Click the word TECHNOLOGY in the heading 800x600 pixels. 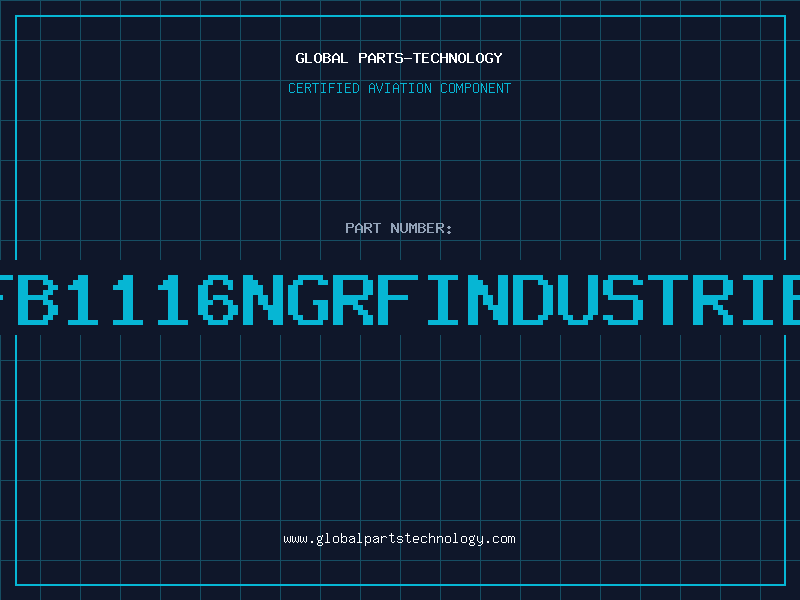pos(460,58)
